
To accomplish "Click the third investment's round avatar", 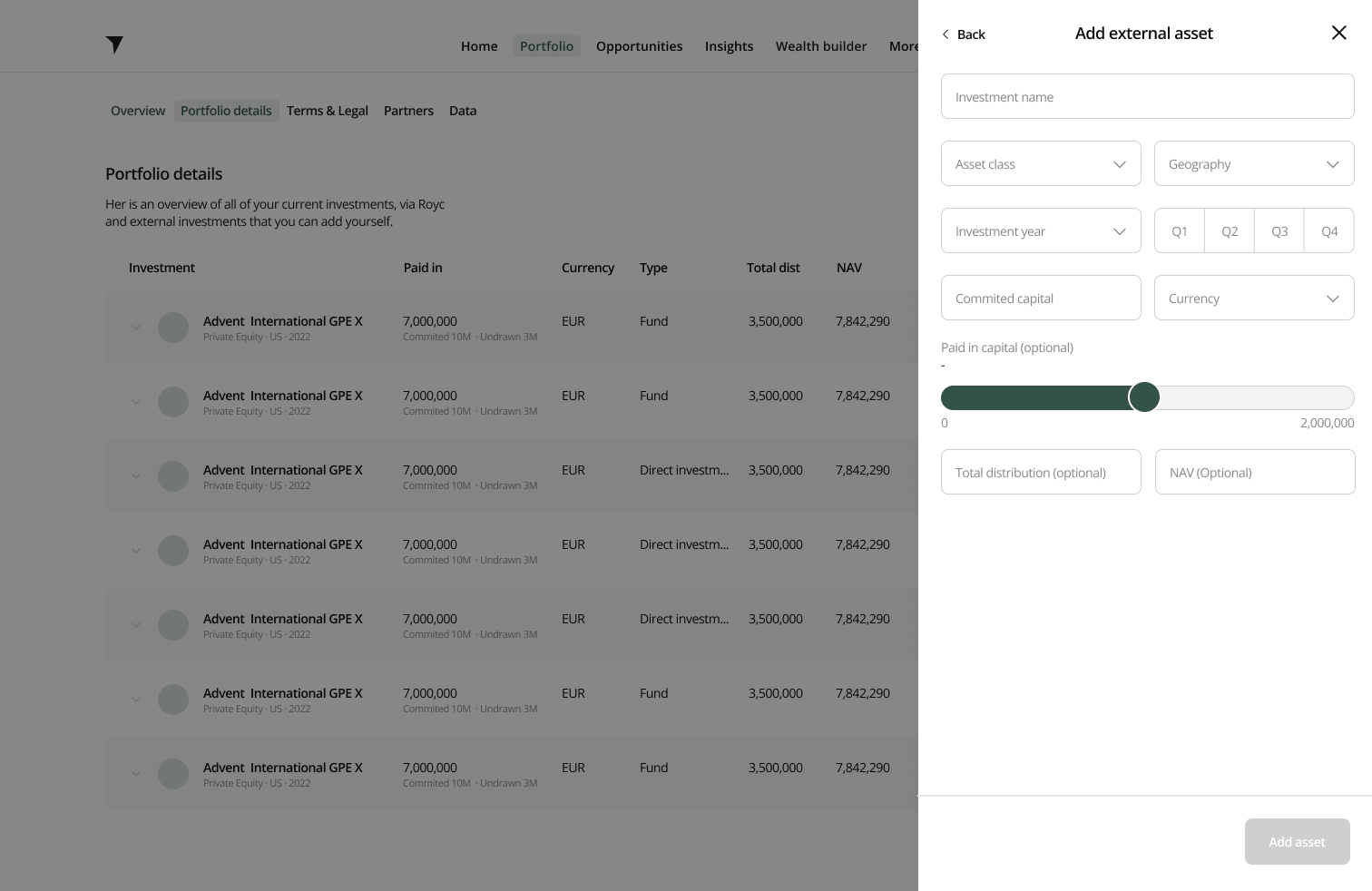I will click(173, 476).
